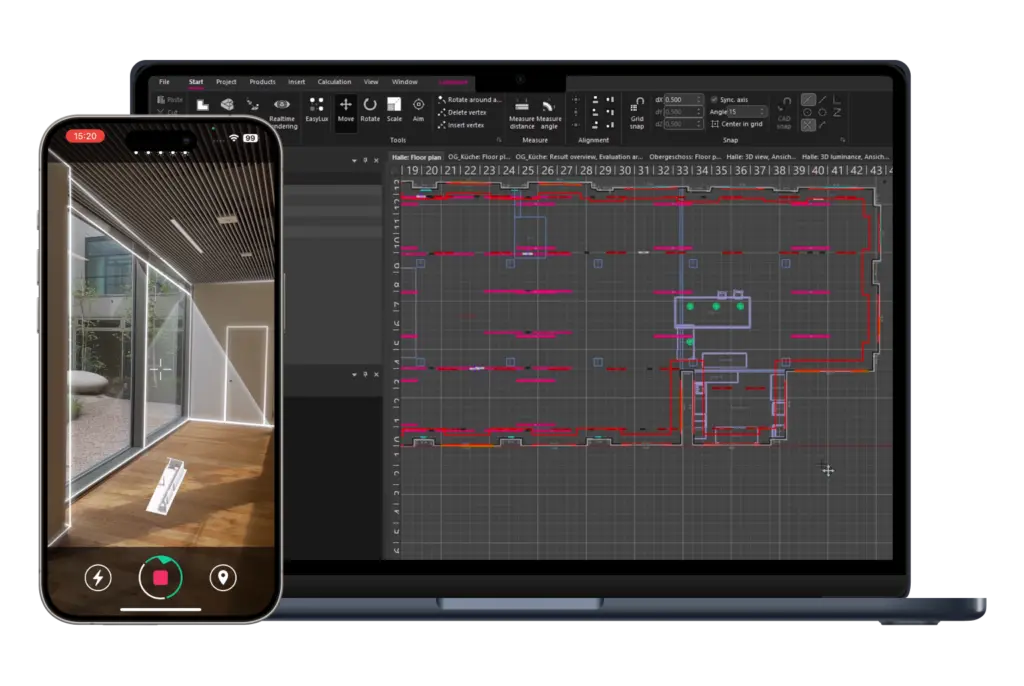Select the Aim tool
Viewport: 1024px width, 686px height.
[x=418, y=105]
